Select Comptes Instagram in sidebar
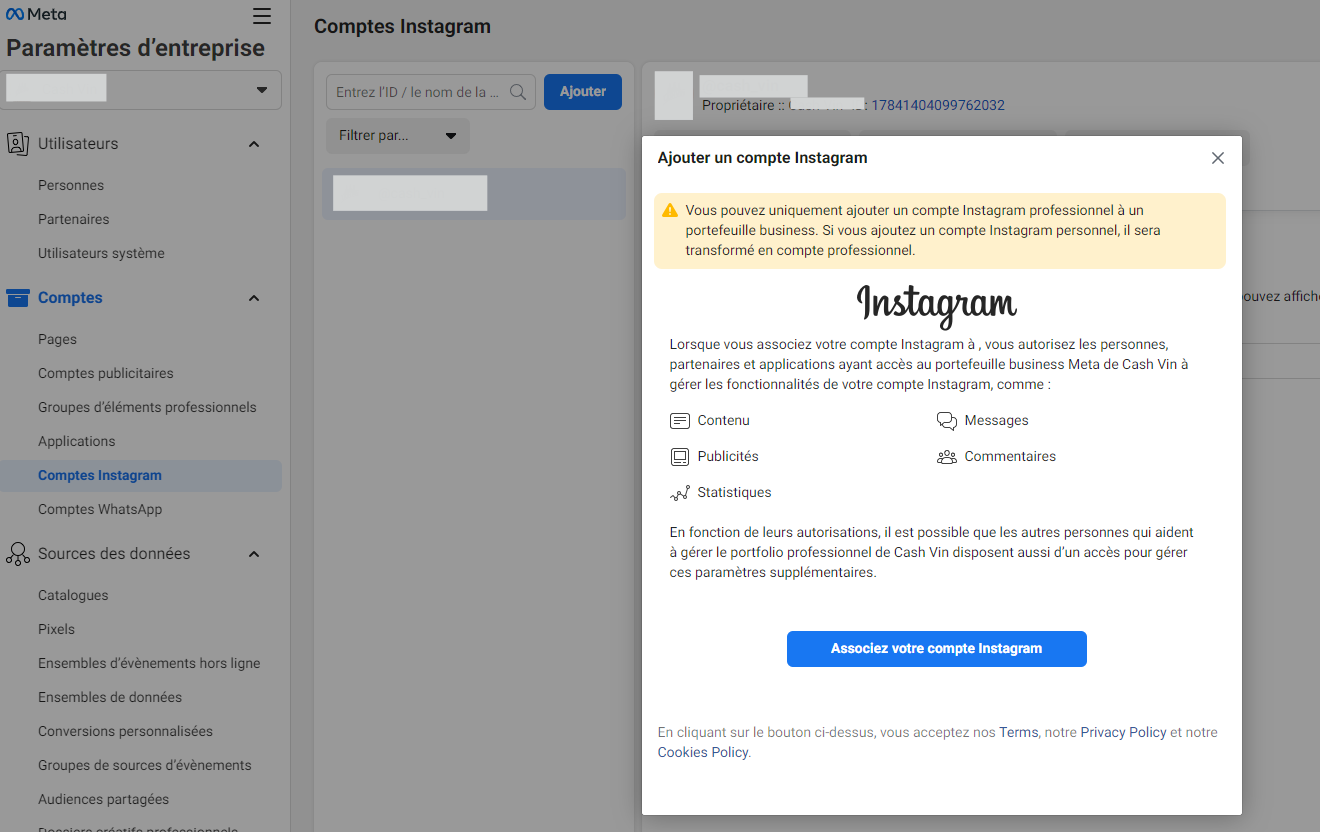The width and height of the screenshot is (1320, 832). click(x=141, y=475)
